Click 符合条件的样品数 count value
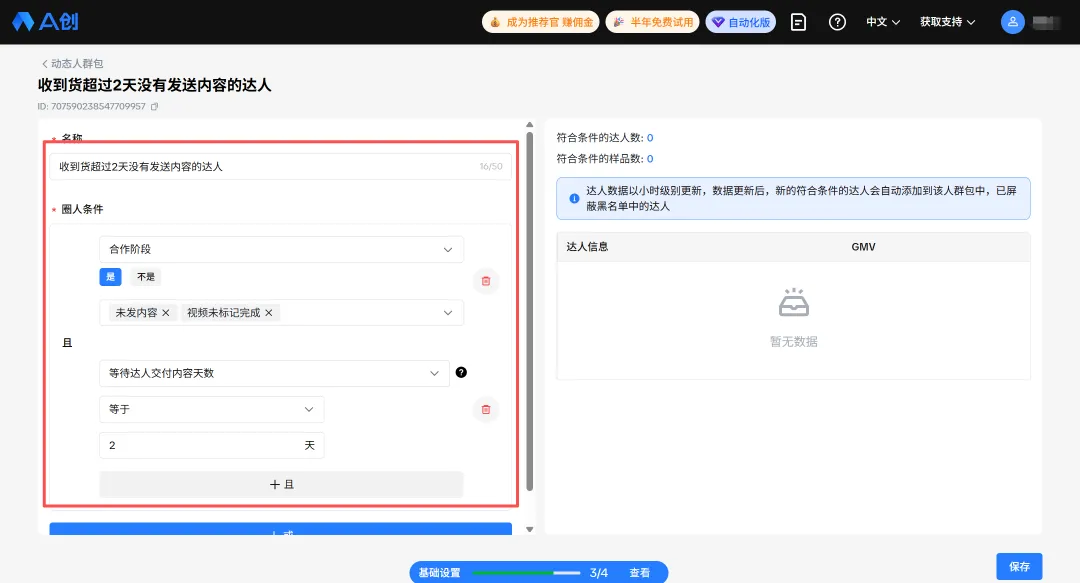 650,158
